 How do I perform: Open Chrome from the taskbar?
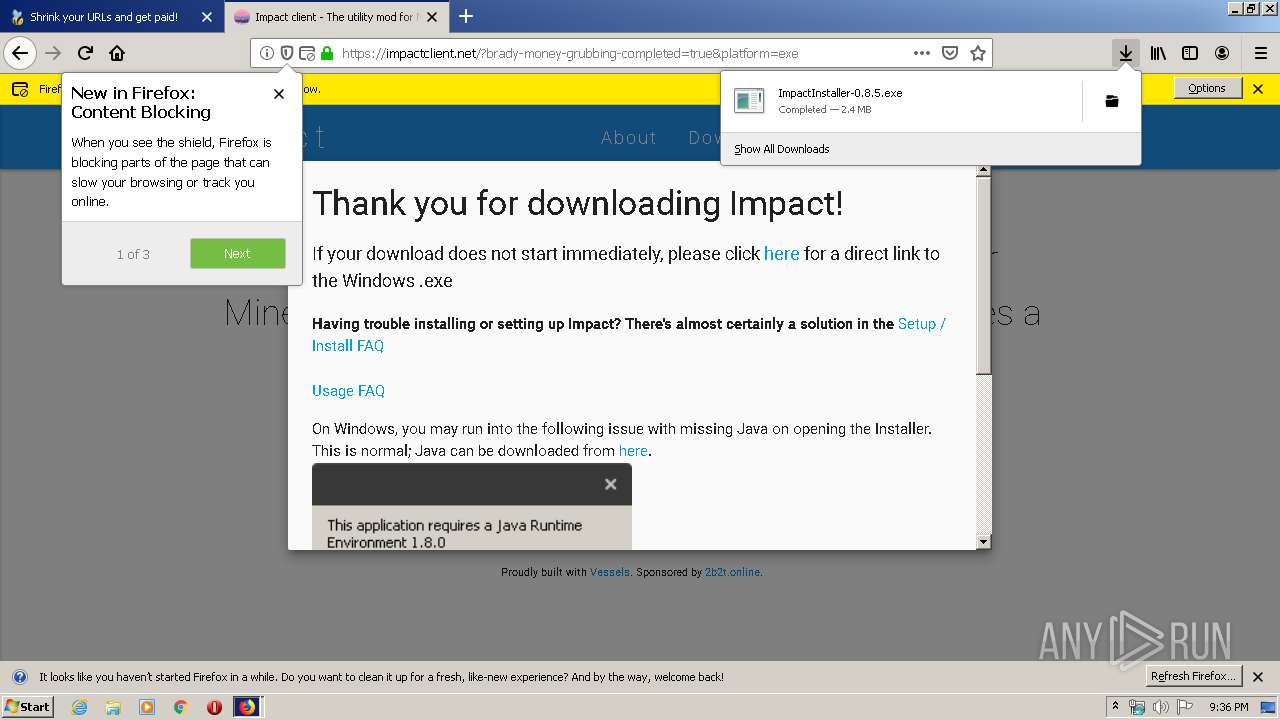point(180,707)
